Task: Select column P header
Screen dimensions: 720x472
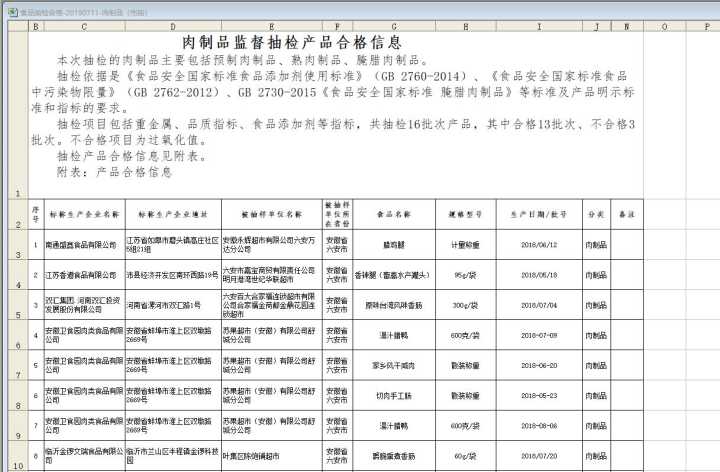Action: pos(703,27)
